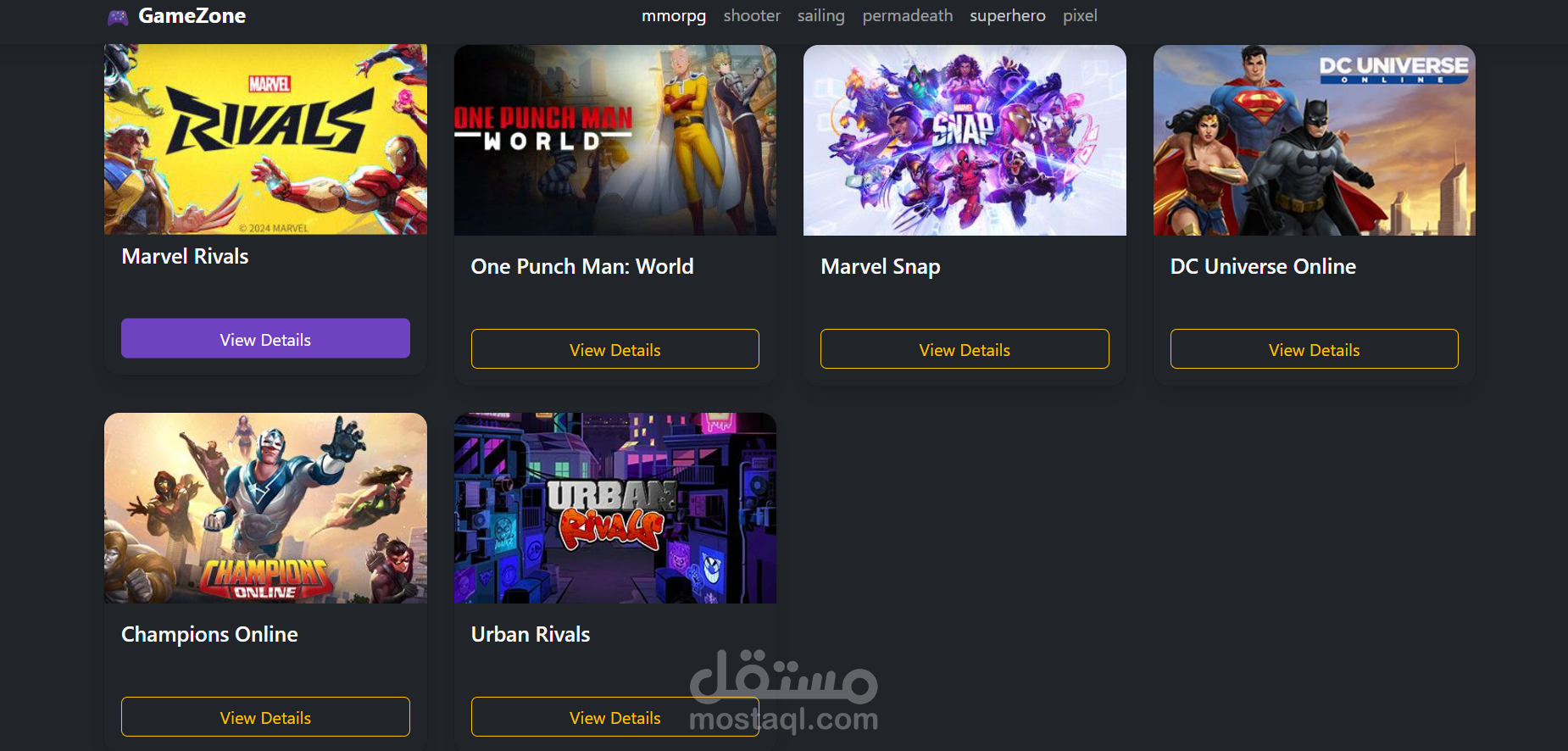Select the mmorpg category tab
This screenshot has width=1568, height=751.
pos(674,16)
